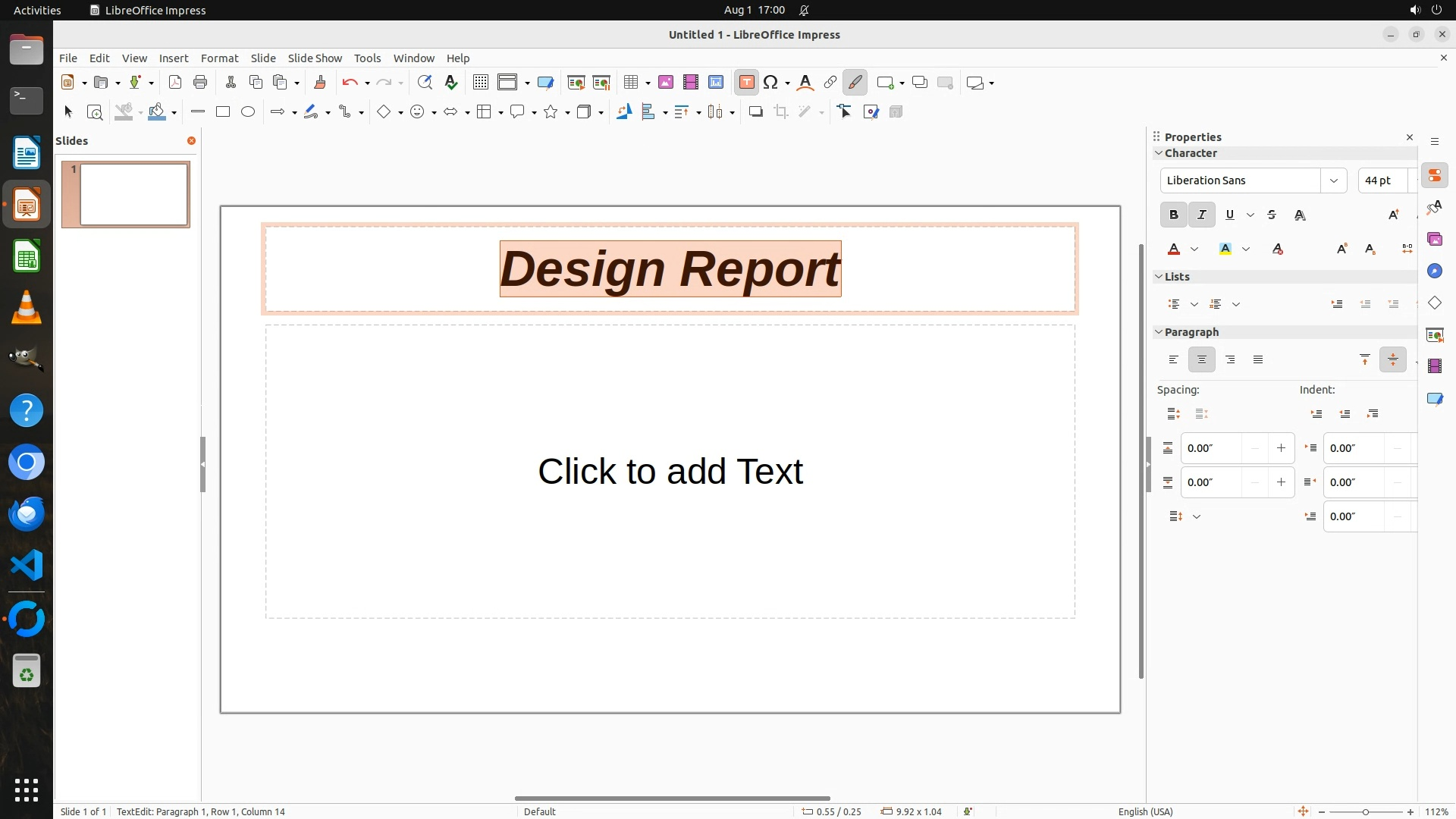Click the Insert Special Character omega icon

tap(770, 83)
